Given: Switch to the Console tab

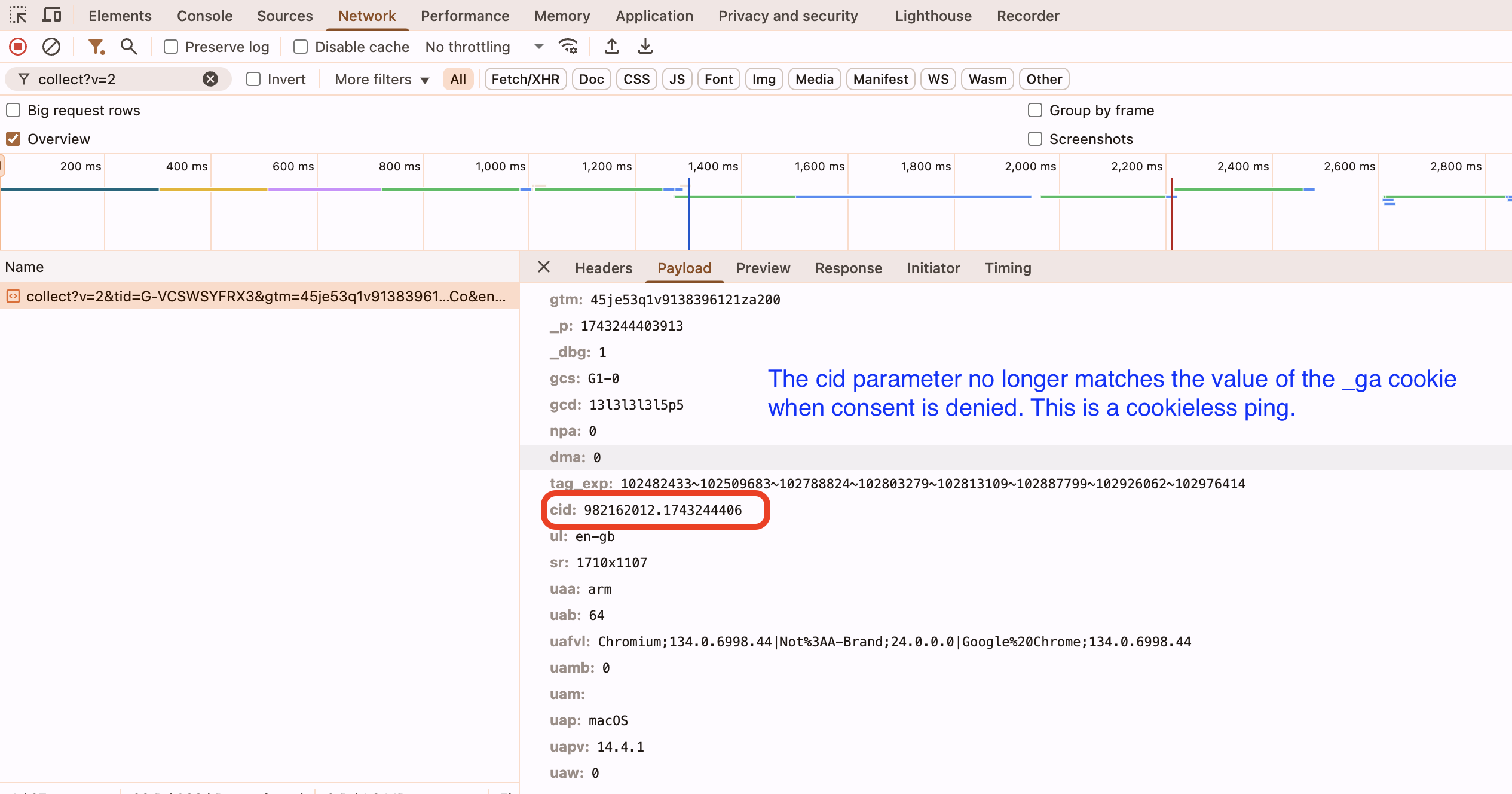Looking at the screenshot, I should pyautogui.click(x=204, y=16).
